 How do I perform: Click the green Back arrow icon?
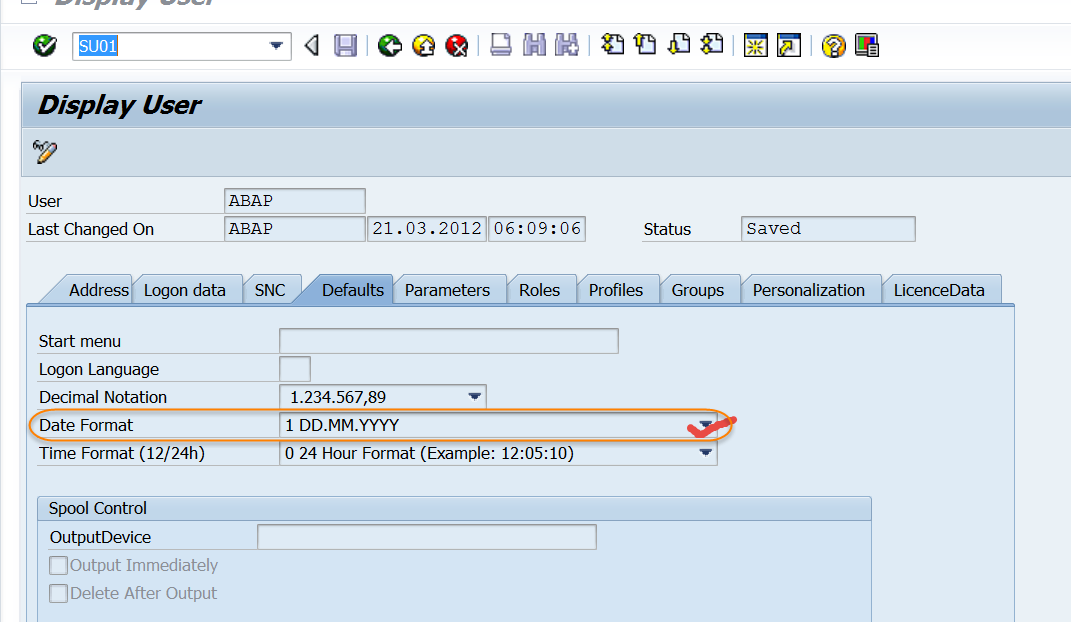click(x=390, y=46)
